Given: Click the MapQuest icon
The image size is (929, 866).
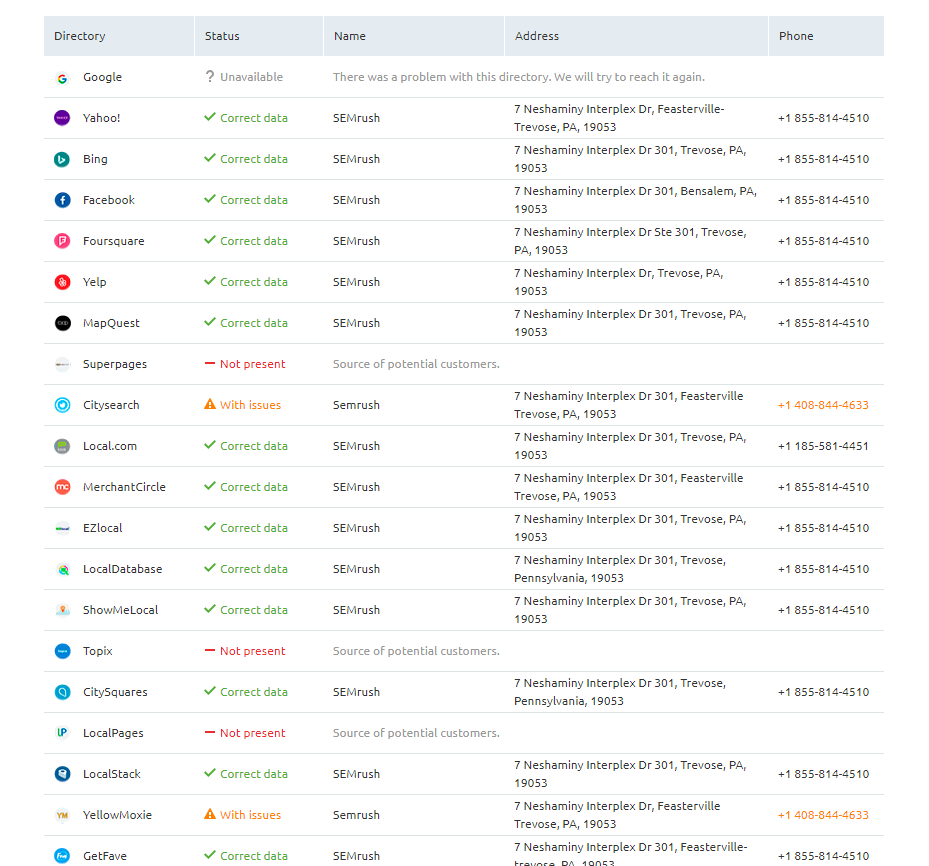Looking at the screenshot, I should pyautogui.click(x=61, y=322).
